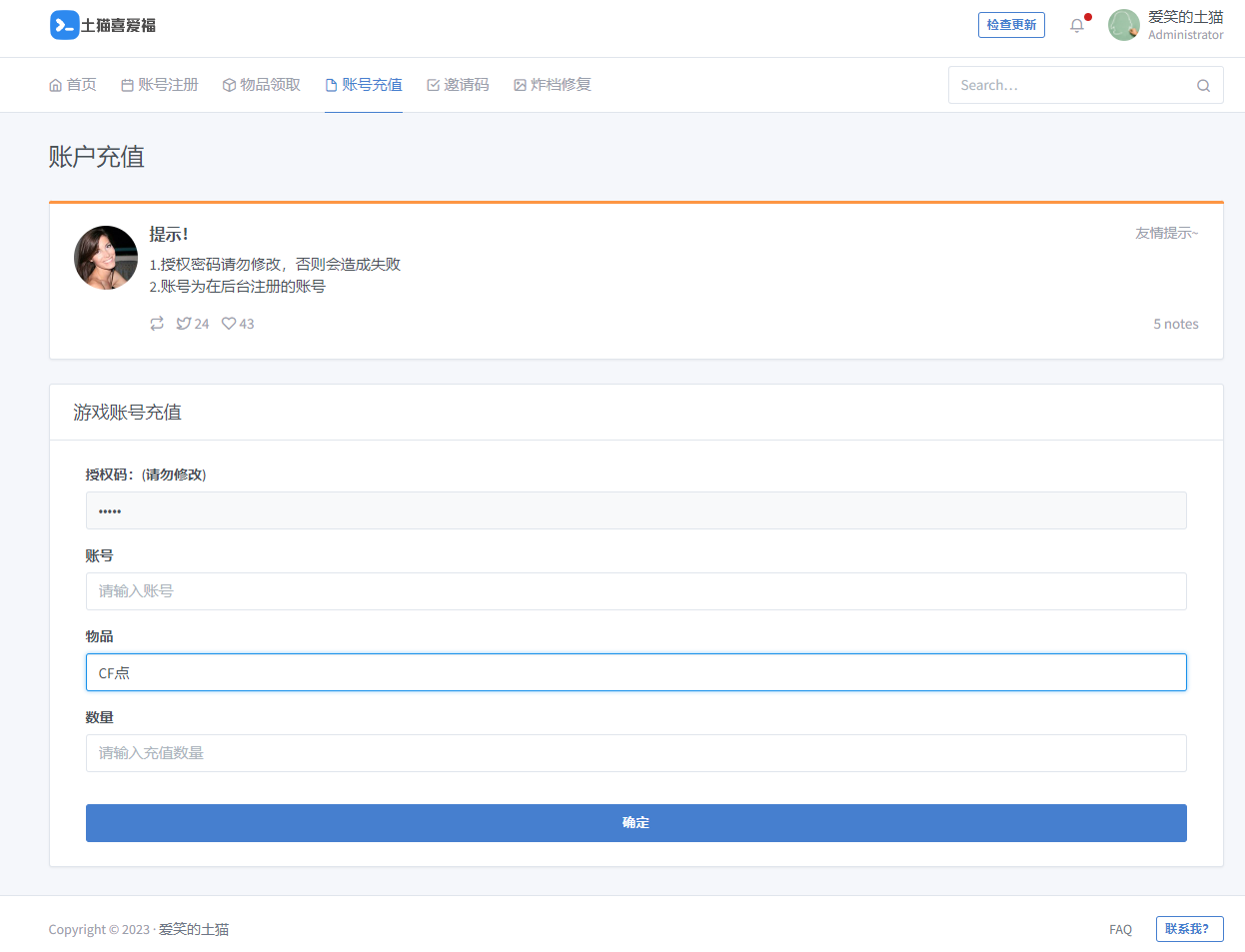This screenshot has width=1245, height=952.
Task: Click the repost arrows icon
Action: [x=157, y=324]
